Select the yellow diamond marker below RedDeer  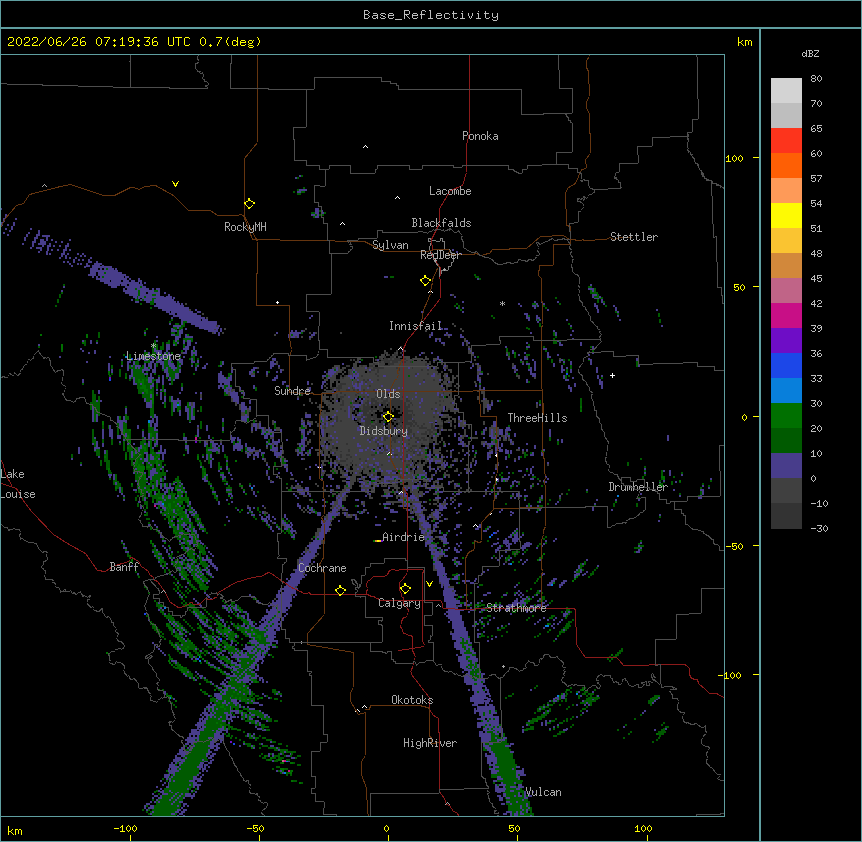426,281
